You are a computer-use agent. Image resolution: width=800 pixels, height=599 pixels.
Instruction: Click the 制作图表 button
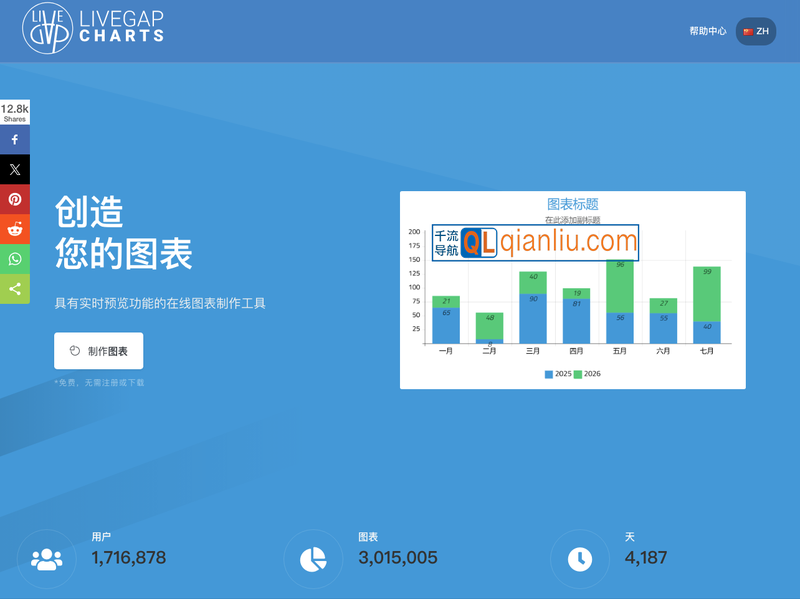pyautogui.click(x=98, y=350)
